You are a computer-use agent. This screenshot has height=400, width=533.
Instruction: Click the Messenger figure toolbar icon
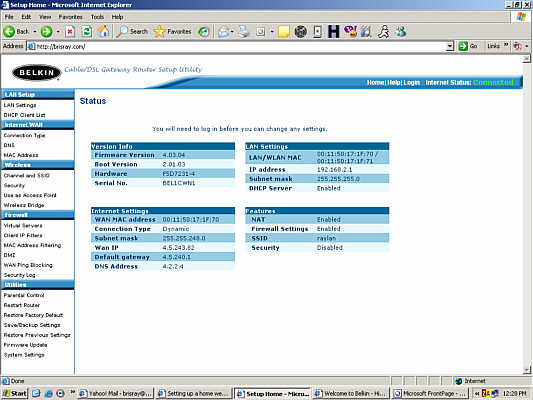click(x=384, y=32)
